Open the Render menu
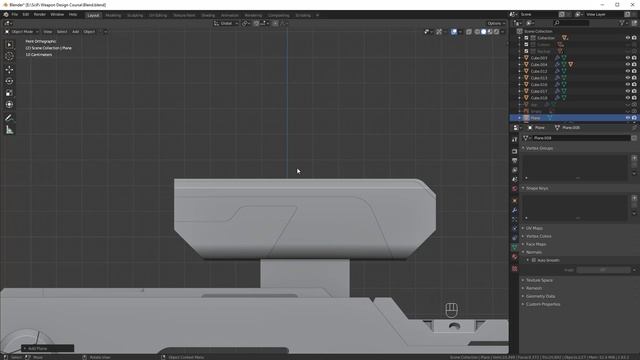The image size is (640, 360). click(x=40, y=14)
